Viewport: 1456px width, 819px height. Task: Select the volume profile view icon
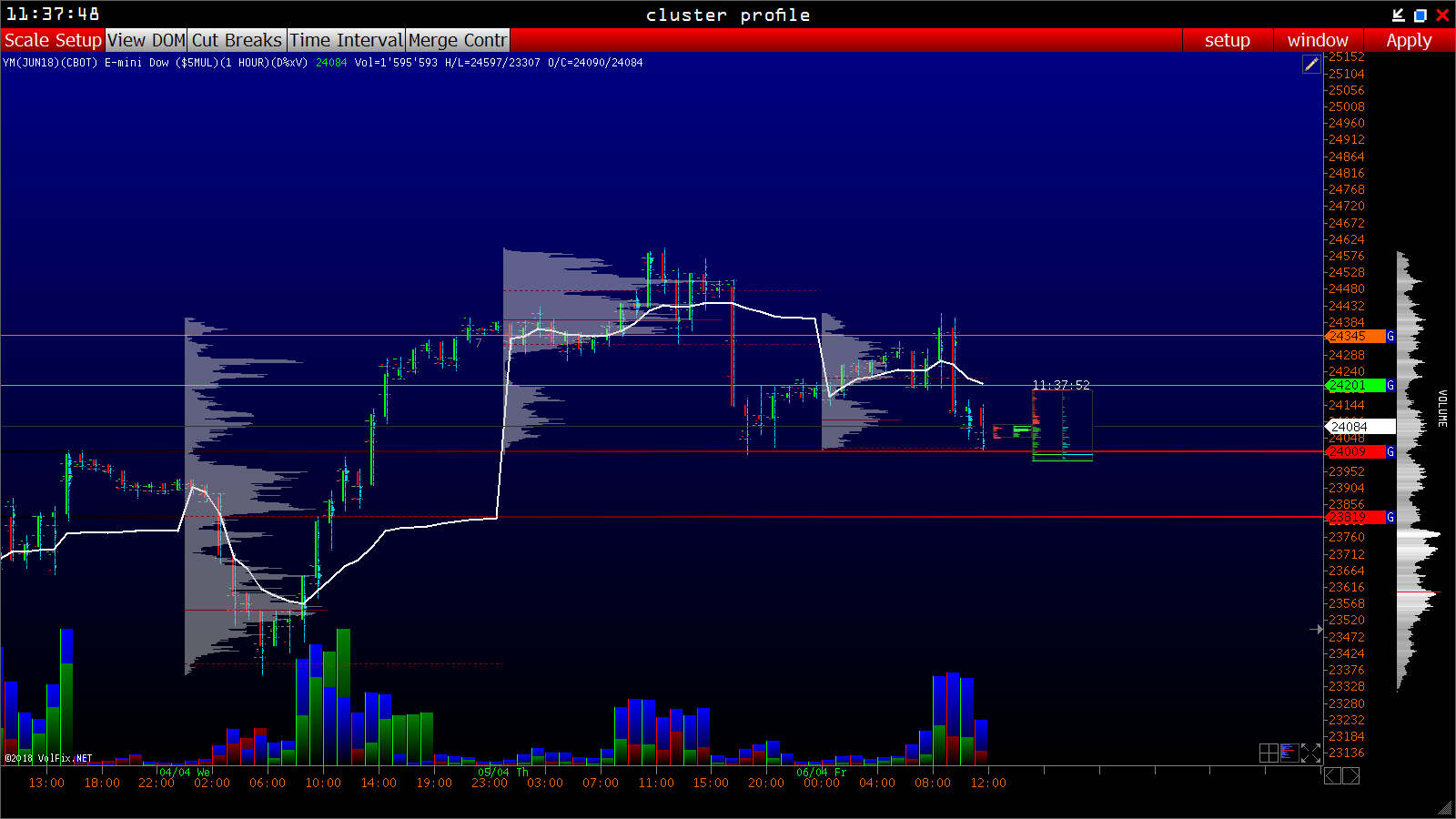pos(1289,753)
